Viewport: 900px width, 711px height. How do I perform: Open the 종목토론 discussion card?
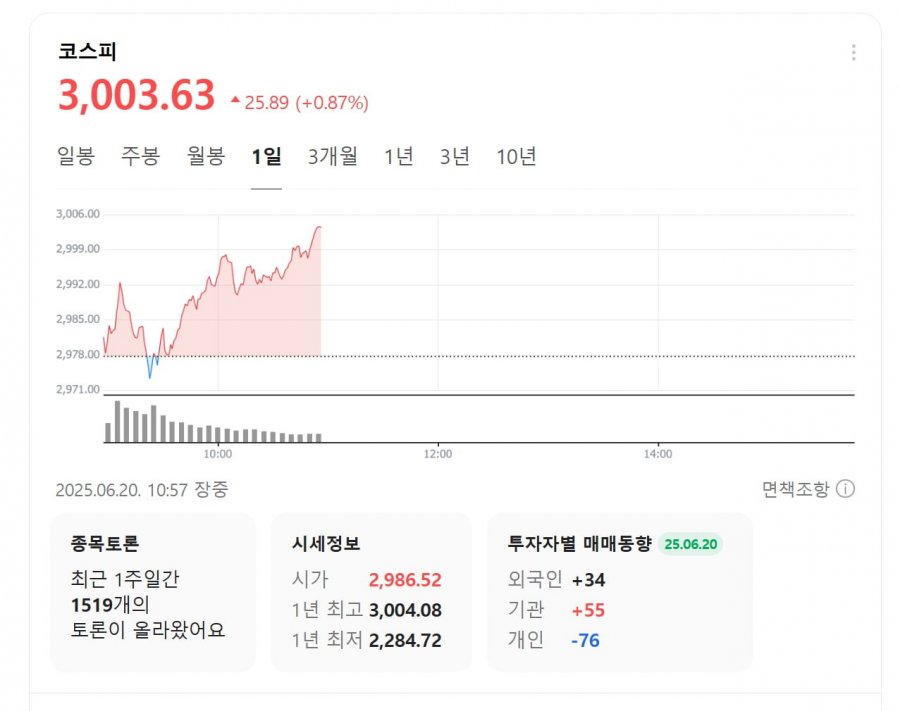pos(153,592)
